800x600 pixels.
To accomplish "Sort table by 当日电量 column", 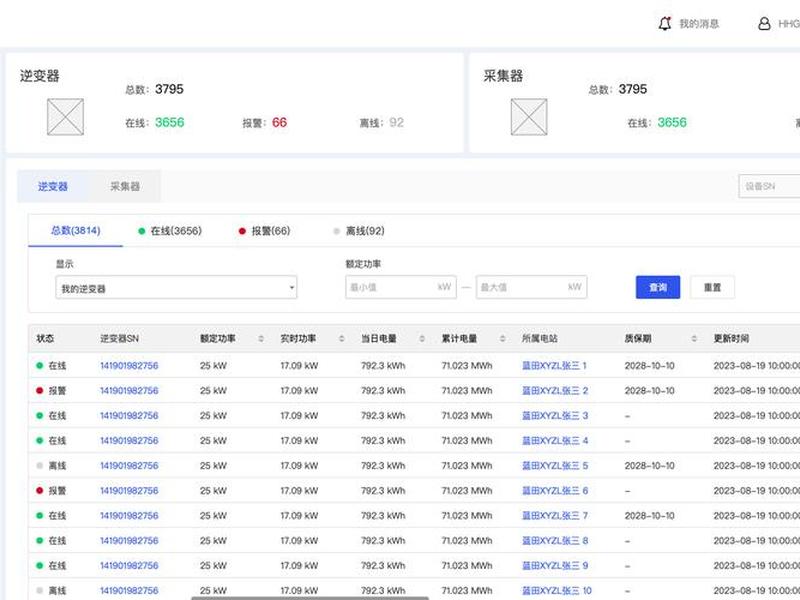I will point(421,339).
